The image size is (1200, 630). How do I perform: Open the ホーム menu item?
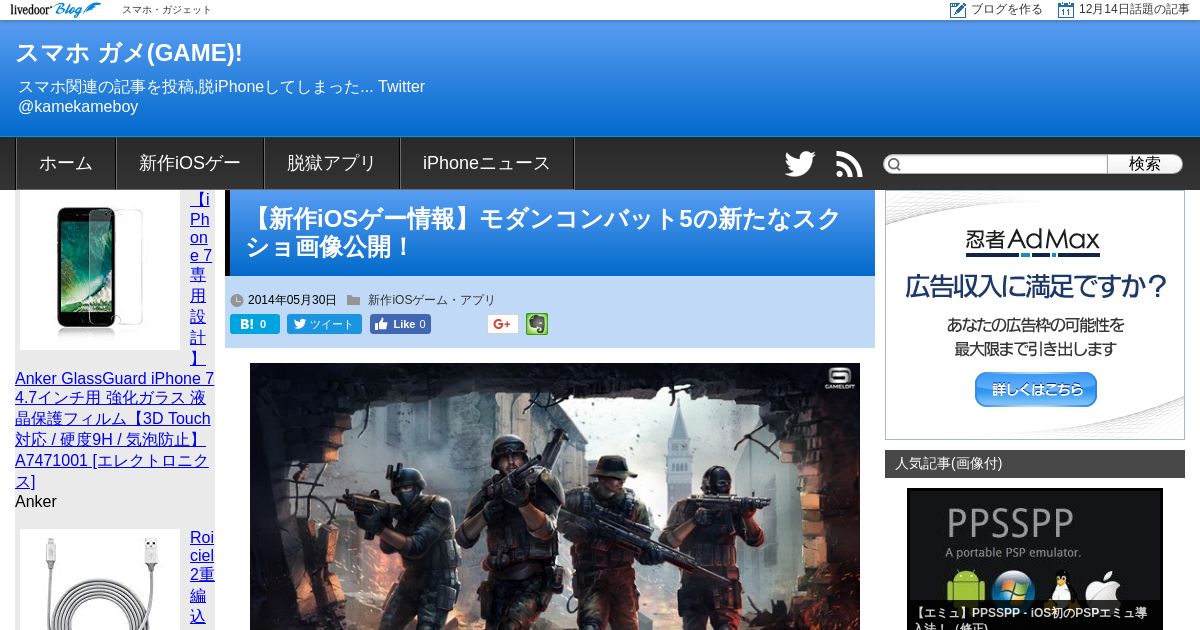(66, 163)
